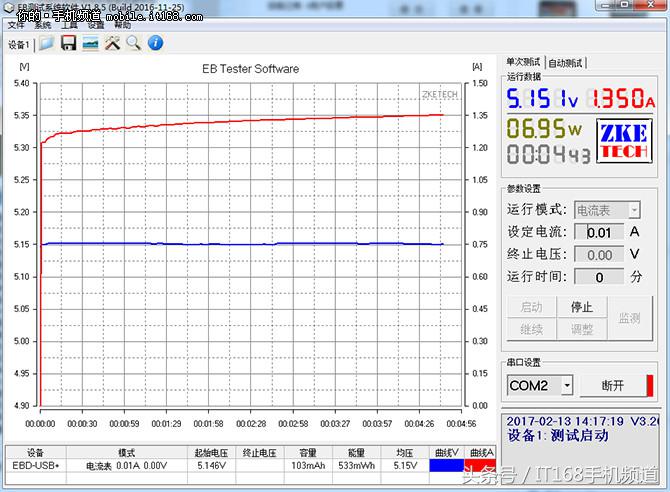The height and width of the screenshot is (492, 670).
Task: Expand the 运行模式 dropdown
Action: click(x=608, y=210)
